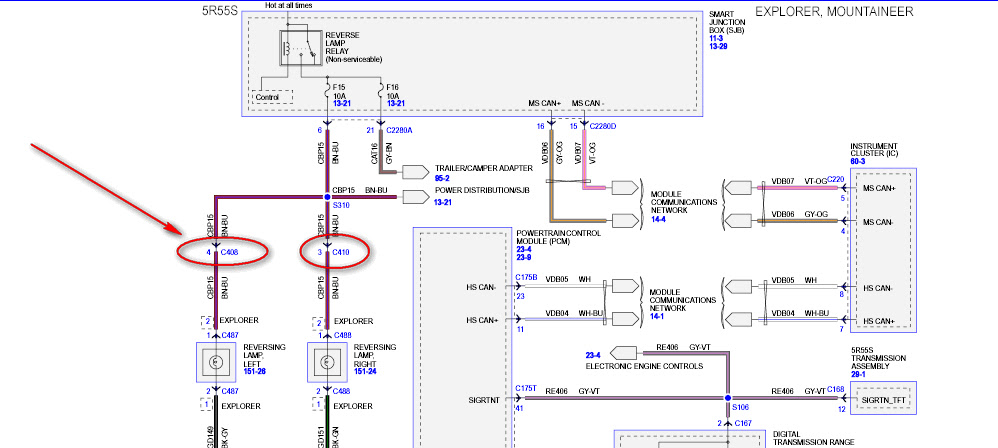Image resolution: width=998 pixels, height=448 pixels.
Task: Click the Power Distribution/SJB off-page arrow symbol
Action: click(416, 197)
